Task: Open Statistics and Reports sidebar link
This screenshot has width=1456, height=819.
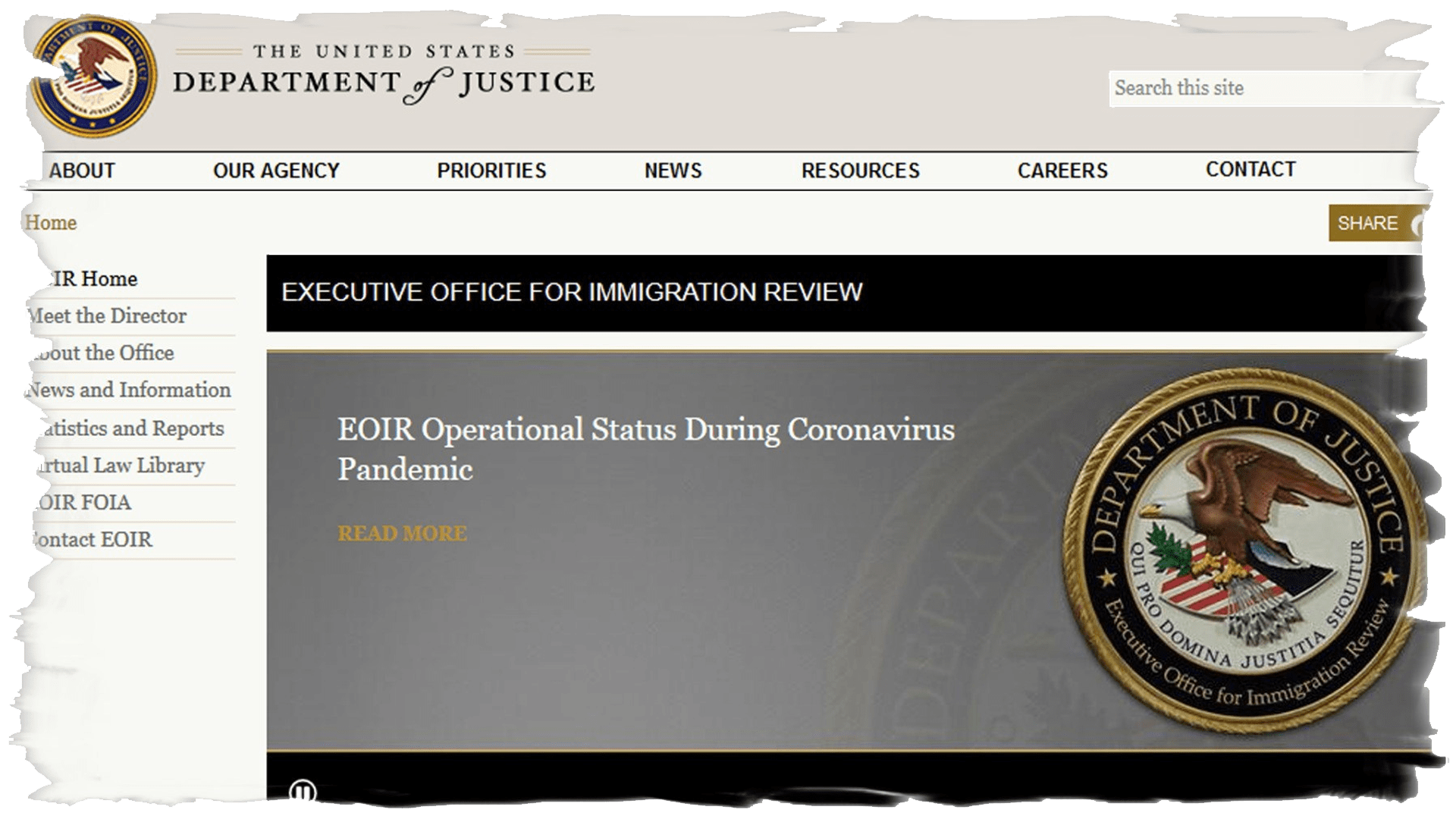Action: point(130,428)
